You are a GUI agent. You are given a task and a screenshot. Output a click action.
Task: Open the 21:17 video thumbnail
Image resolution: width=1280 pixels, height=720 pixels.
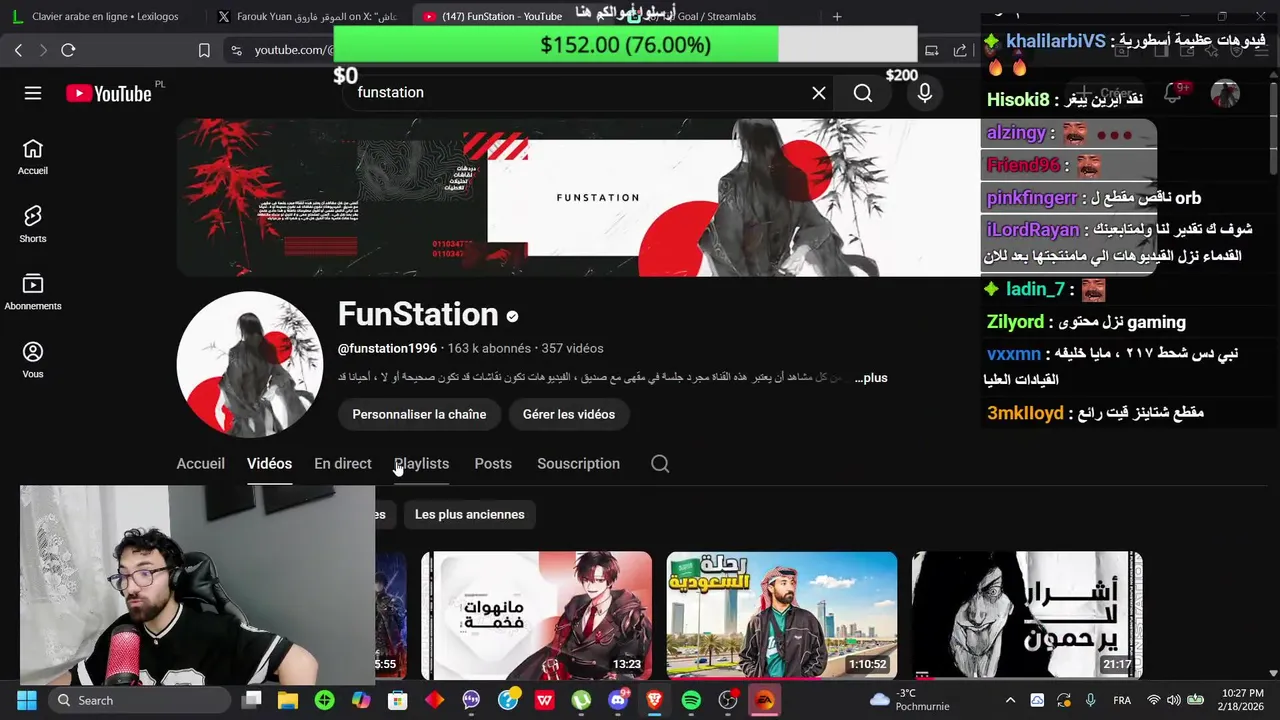coord(1027,615)
